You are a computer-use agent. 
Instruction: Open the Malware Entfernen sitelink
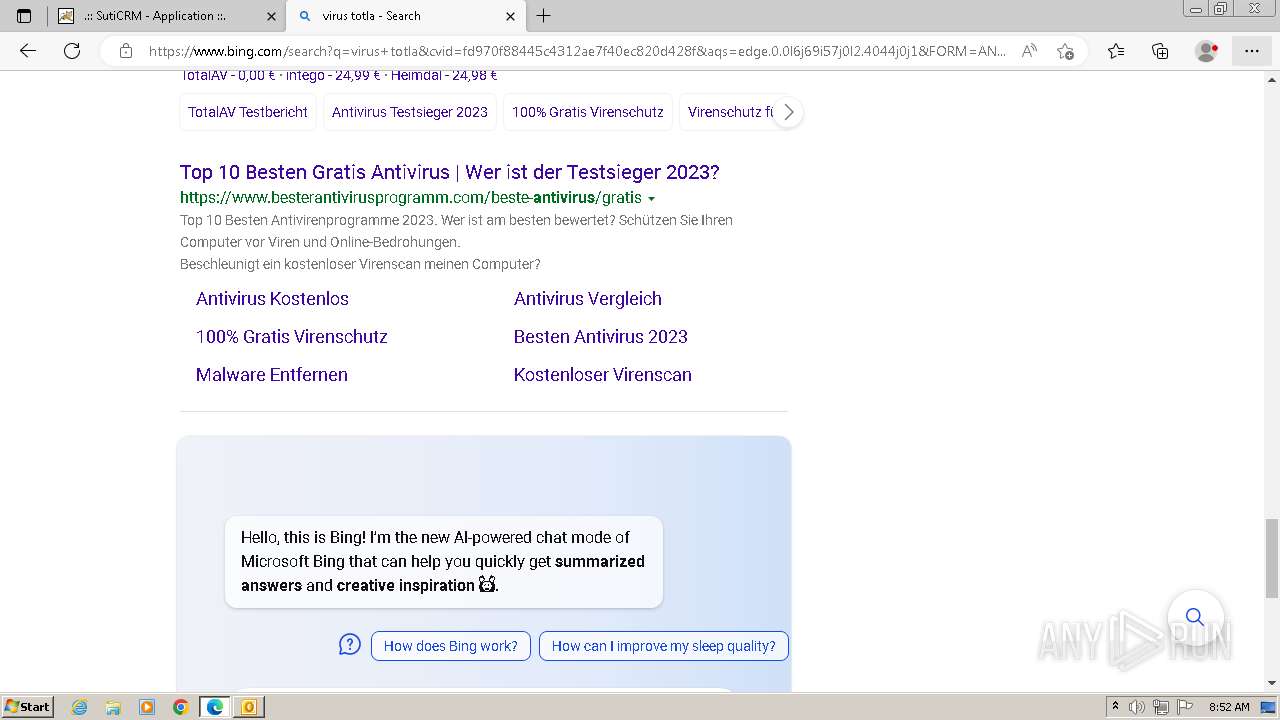(272, 375)
